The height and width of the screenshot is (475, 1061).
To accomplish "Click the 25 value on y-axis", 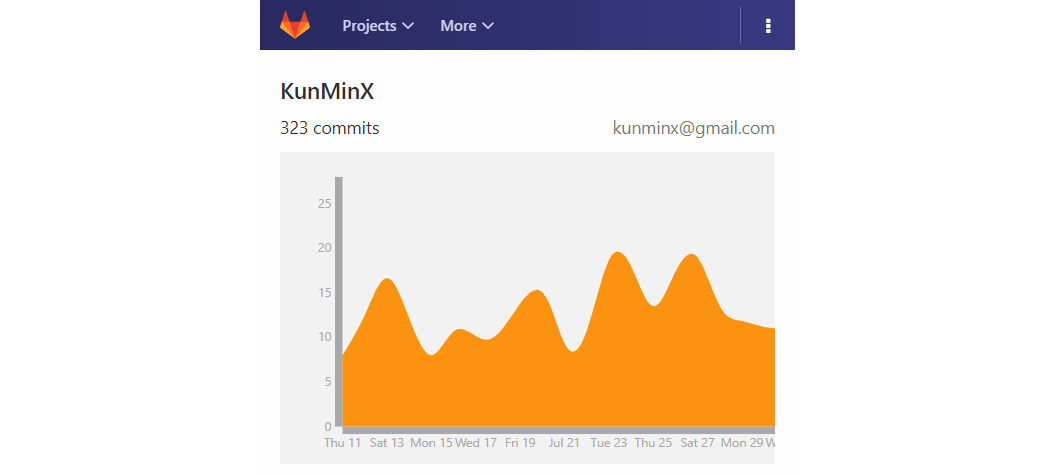I will pyautogui.click(x=325, y=203).
